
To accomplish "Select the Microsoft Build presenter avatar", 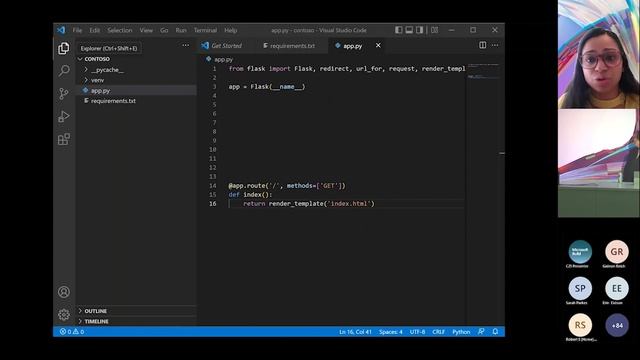I will 580,252.
